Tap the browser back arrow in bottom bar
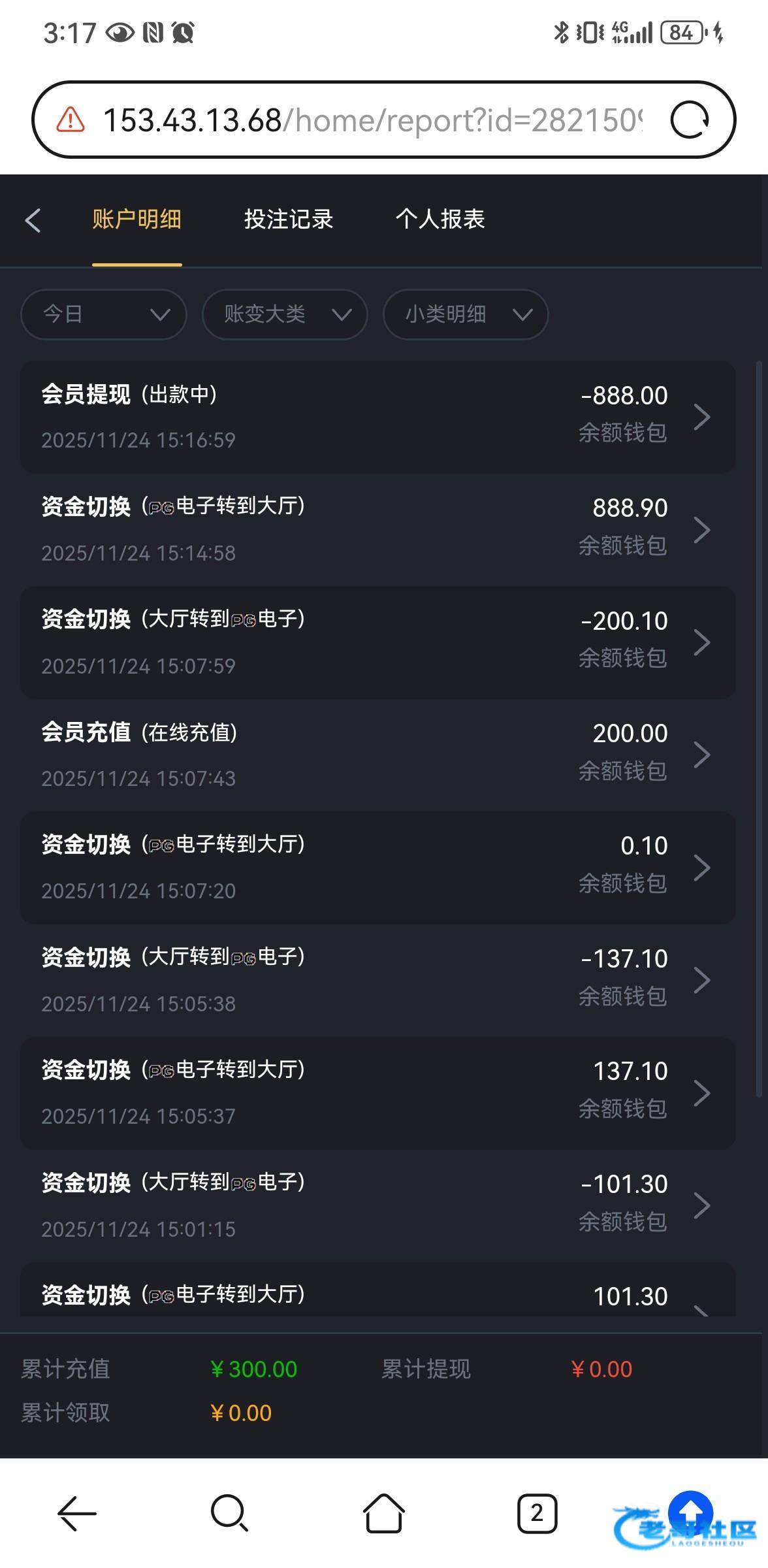Viewport: 768px width, 1568px height. tap(77, 1514)
